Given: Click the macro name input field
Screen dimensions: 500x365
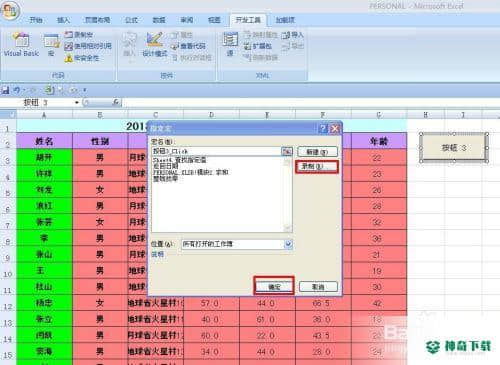Looking at the screenshot, I should point(217,152).
